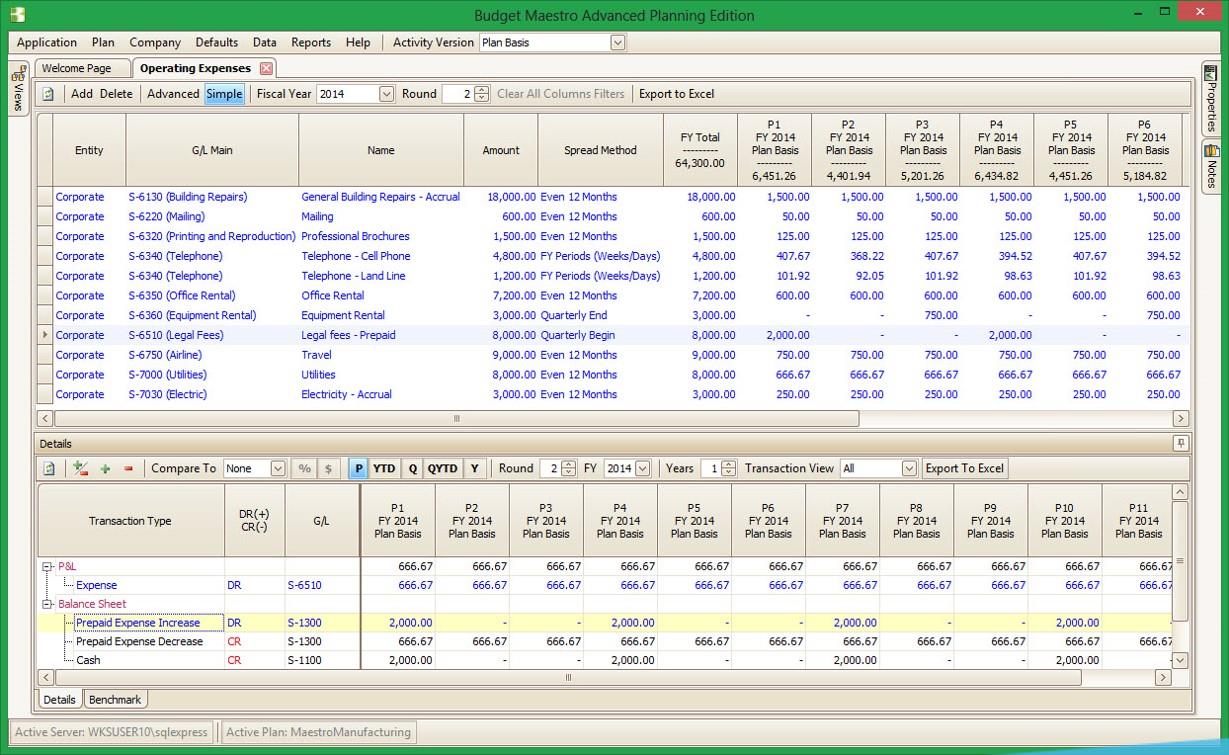Adjust the Round stepper in Details toolbar
1229x755 pixels.
pos(569,468)
